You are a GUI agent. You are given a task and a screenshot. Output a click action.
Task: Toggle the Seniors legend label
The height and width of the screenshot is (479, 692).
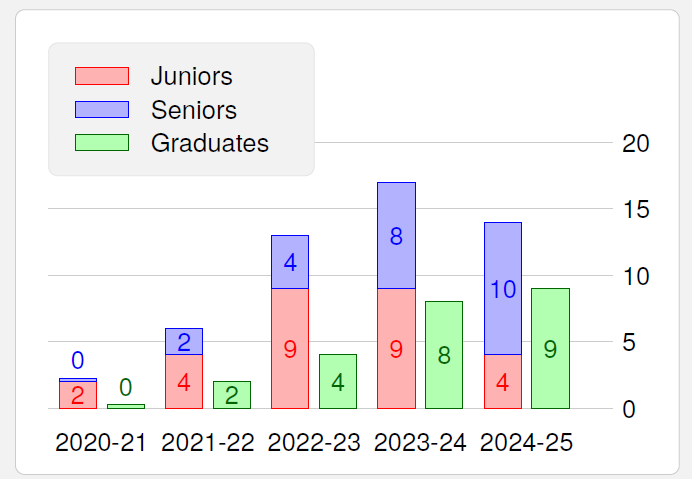point(193,109)
